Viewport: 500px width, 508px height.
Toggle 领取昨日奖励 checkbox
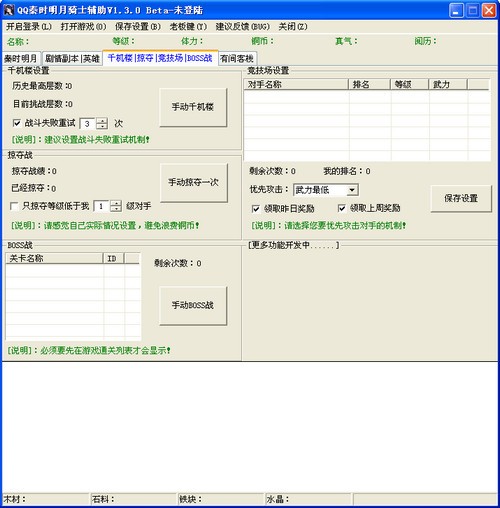click(256, 209)
